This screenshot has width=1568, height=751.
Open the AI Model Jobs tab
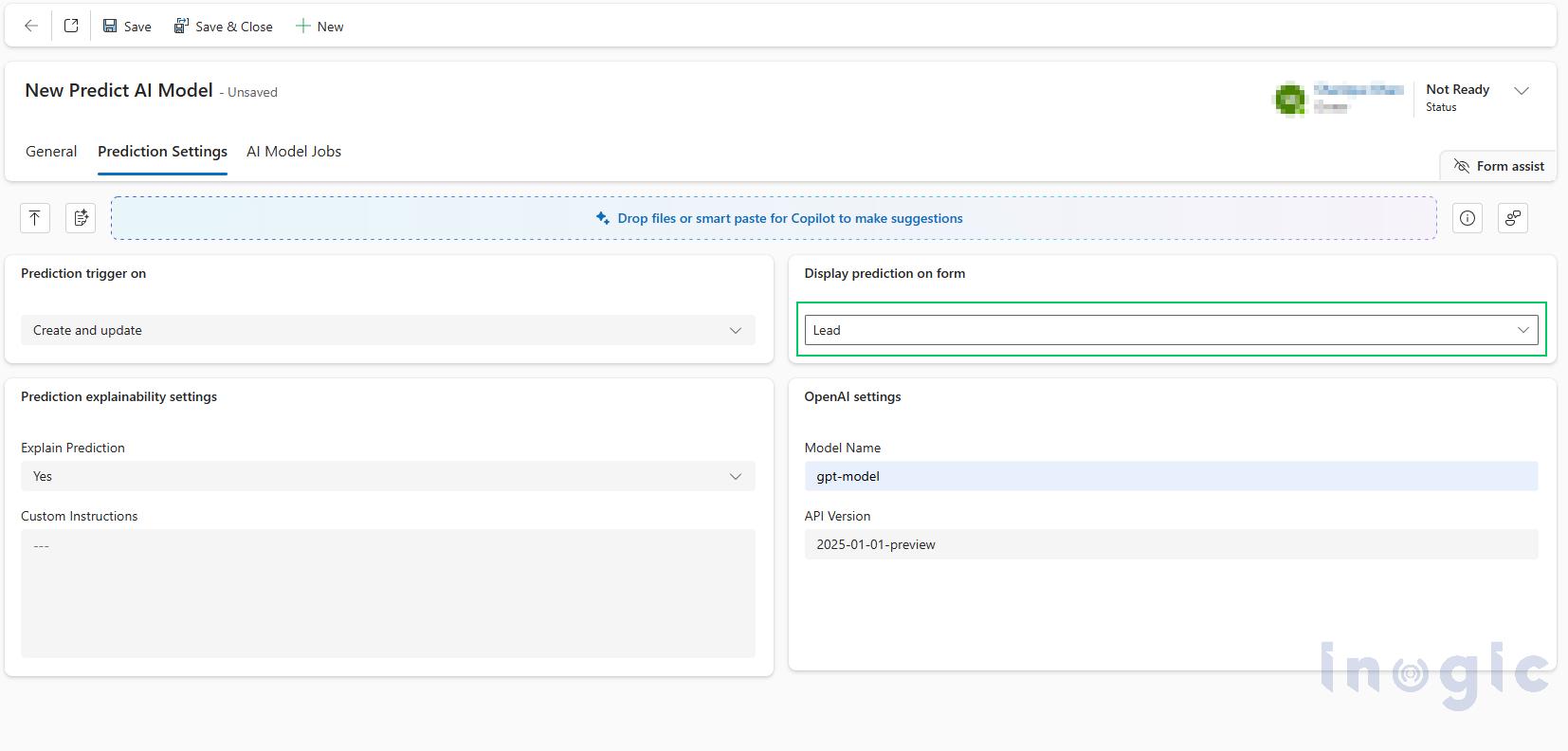click(x=294, y=152)
